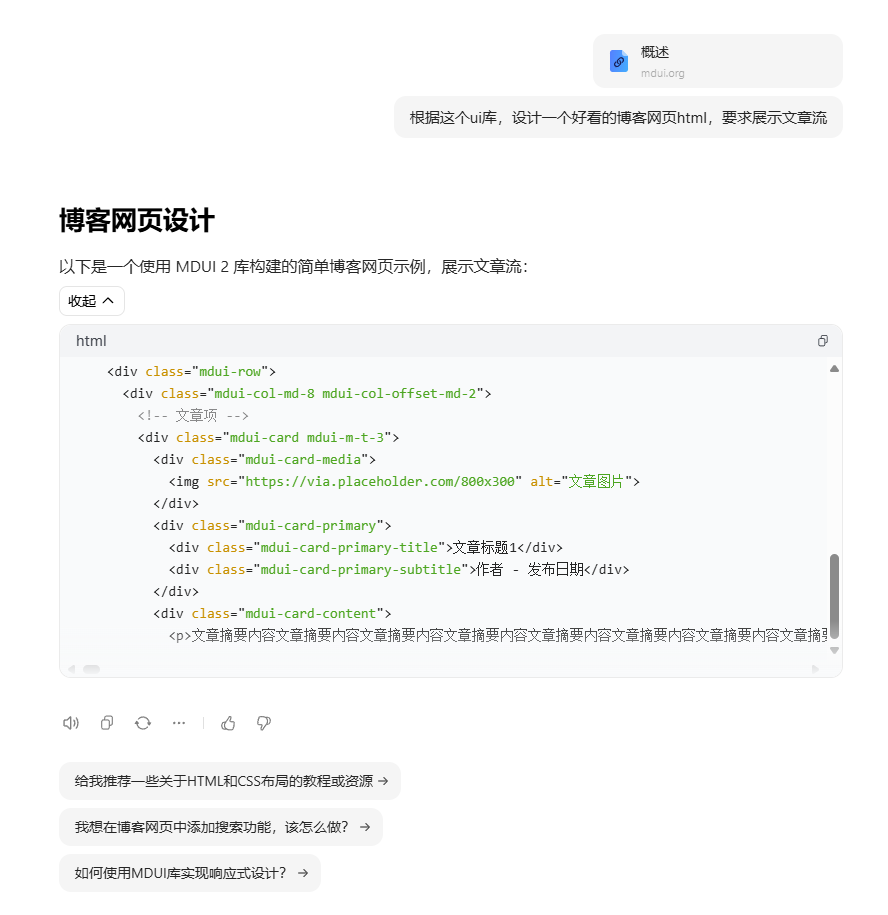
Task: Click the code block scroll-up arrow
Action: pos(834,369)
